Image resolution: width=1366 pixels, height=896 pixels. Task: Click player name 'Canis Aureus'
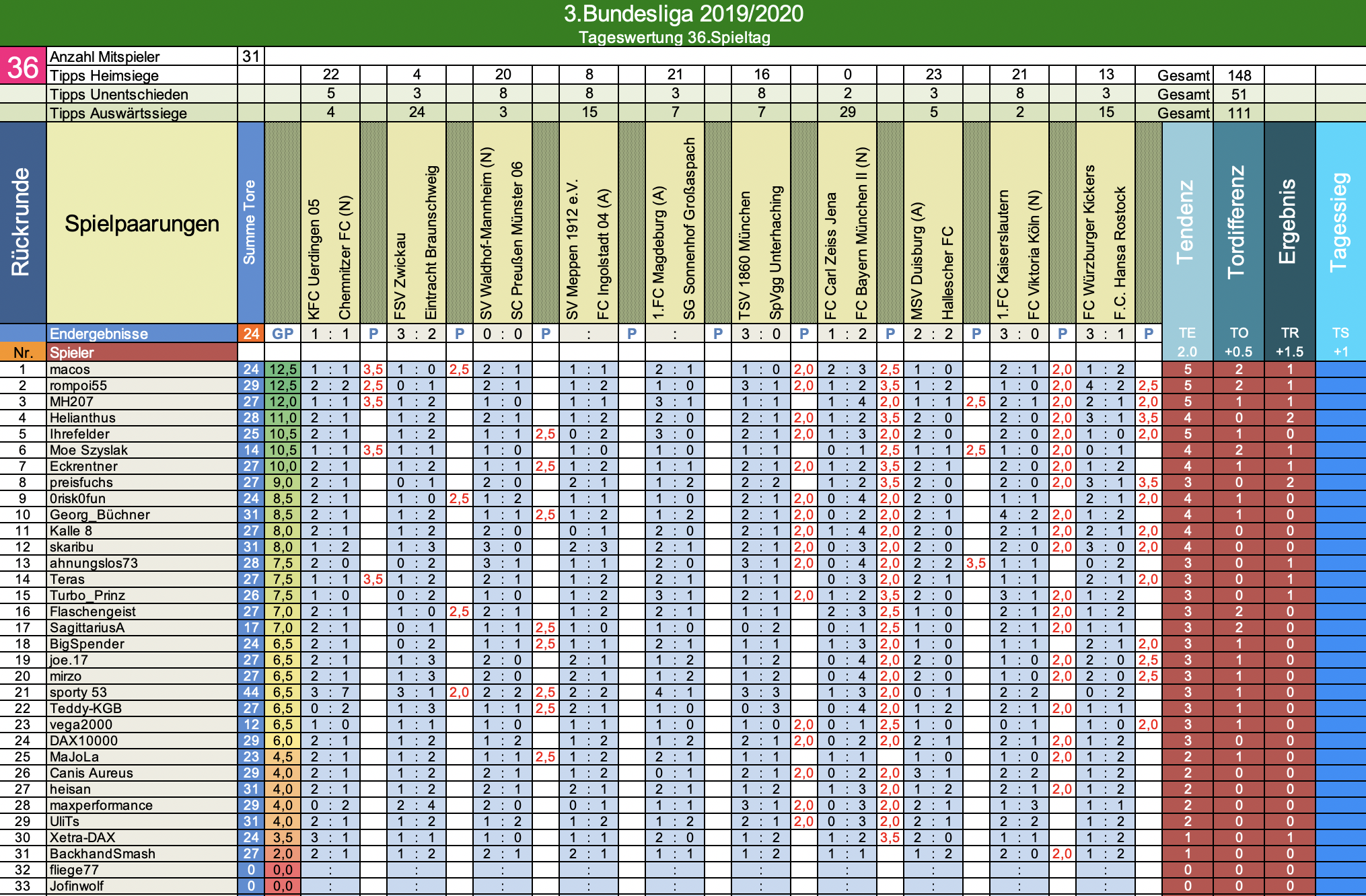(x=92, y=773)
